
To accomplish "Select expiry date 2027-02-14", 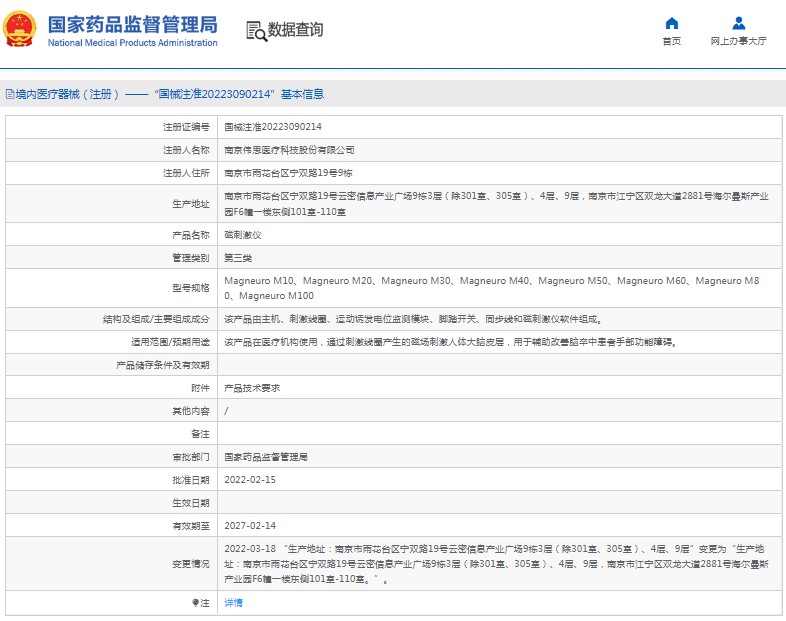I will point(250,526).
